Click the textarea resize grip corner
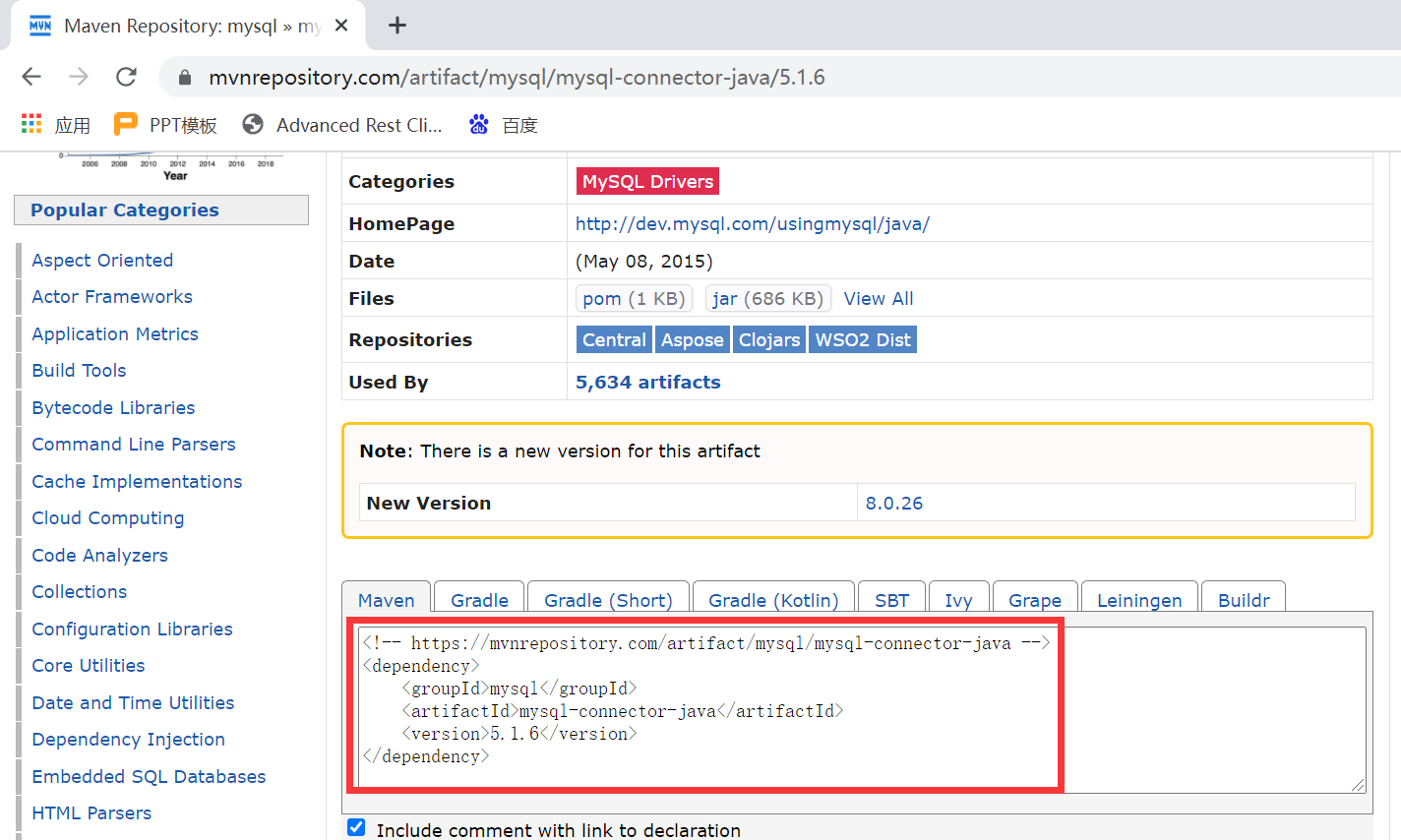 click(x=1358, y=784)
